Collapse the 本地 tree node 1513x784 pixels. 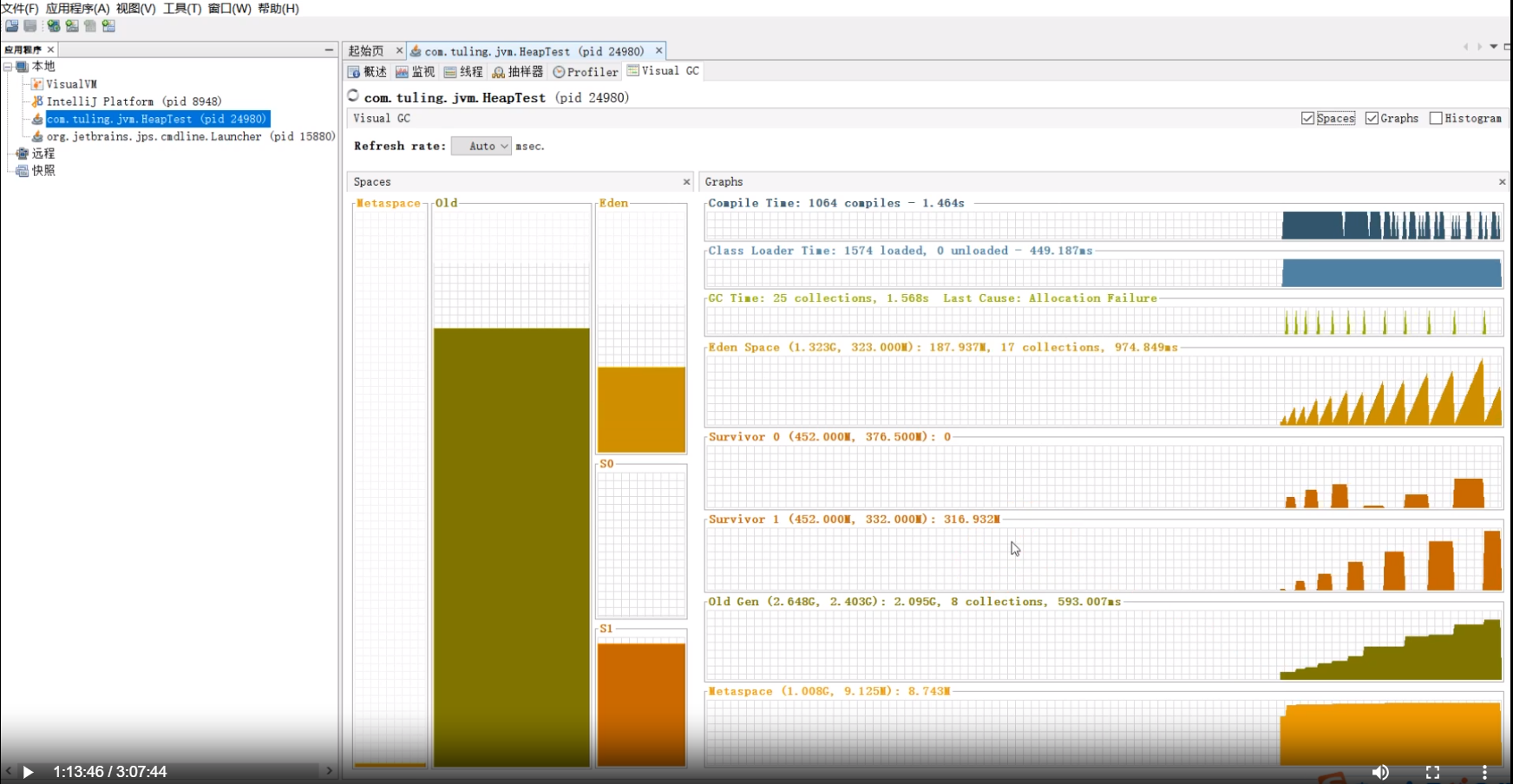(8, 67)
